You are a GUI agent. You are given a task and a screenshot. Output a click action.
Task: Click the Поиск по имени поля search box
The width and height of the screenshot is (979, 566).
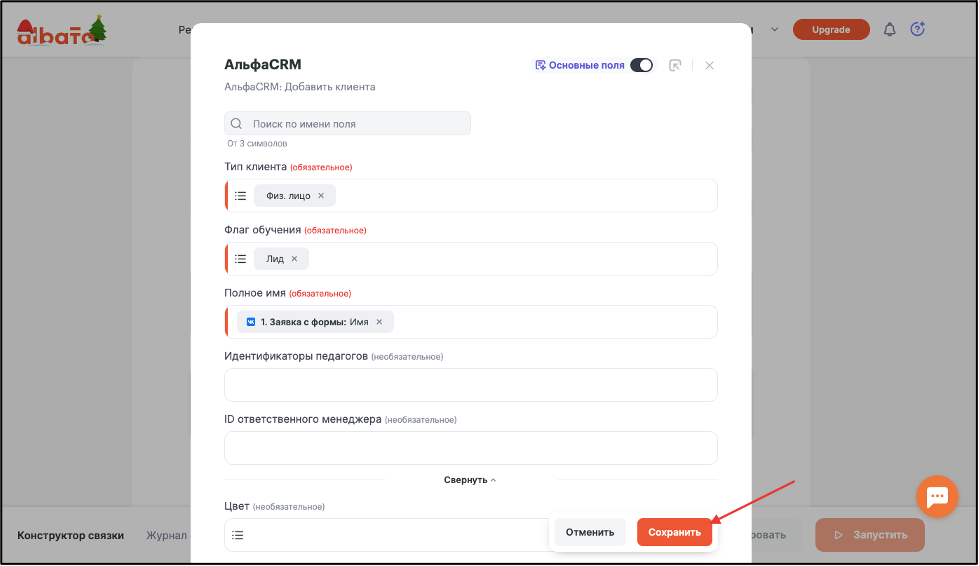347,124
